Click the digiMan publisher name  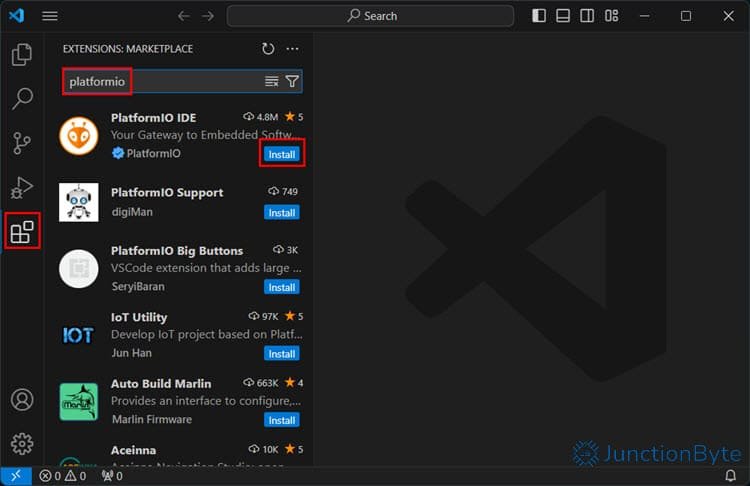[x=132, y=211]
